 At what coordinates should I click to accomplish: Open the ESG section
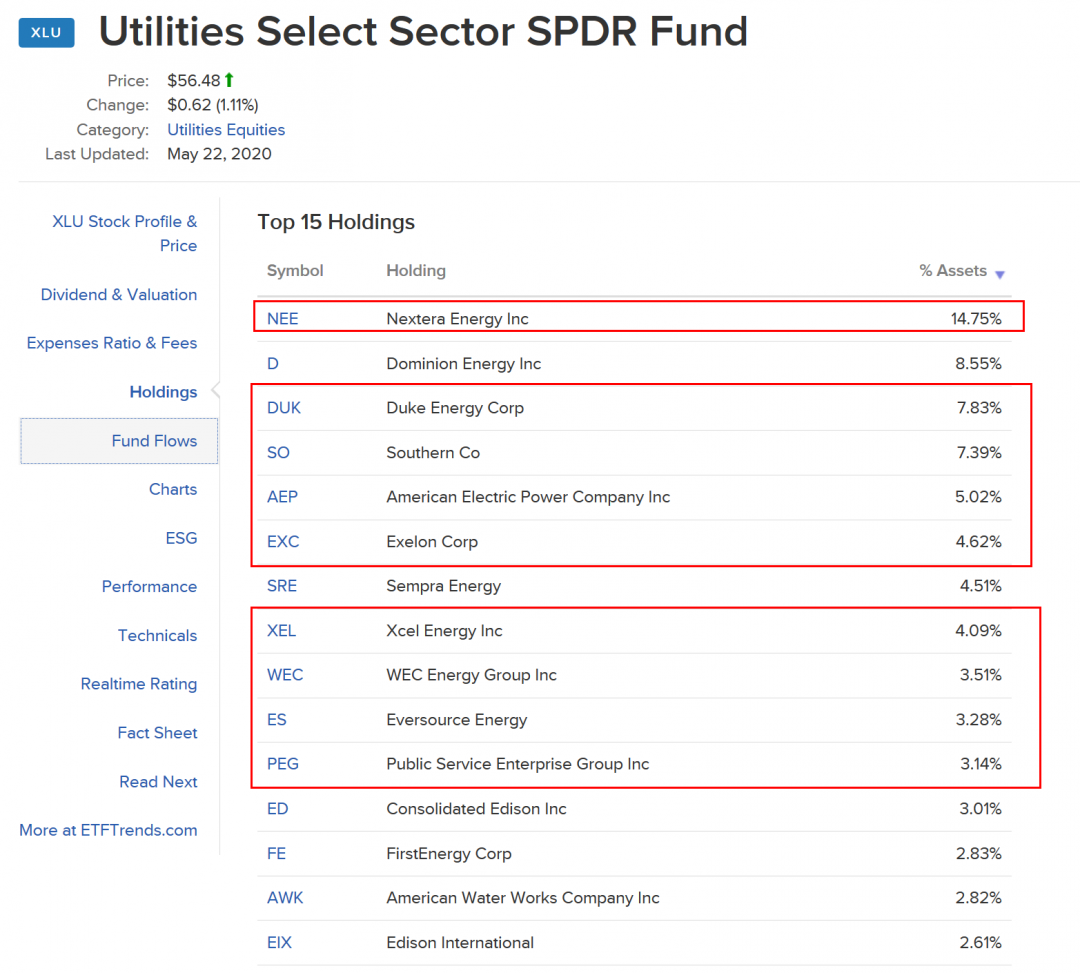point(181,538)
